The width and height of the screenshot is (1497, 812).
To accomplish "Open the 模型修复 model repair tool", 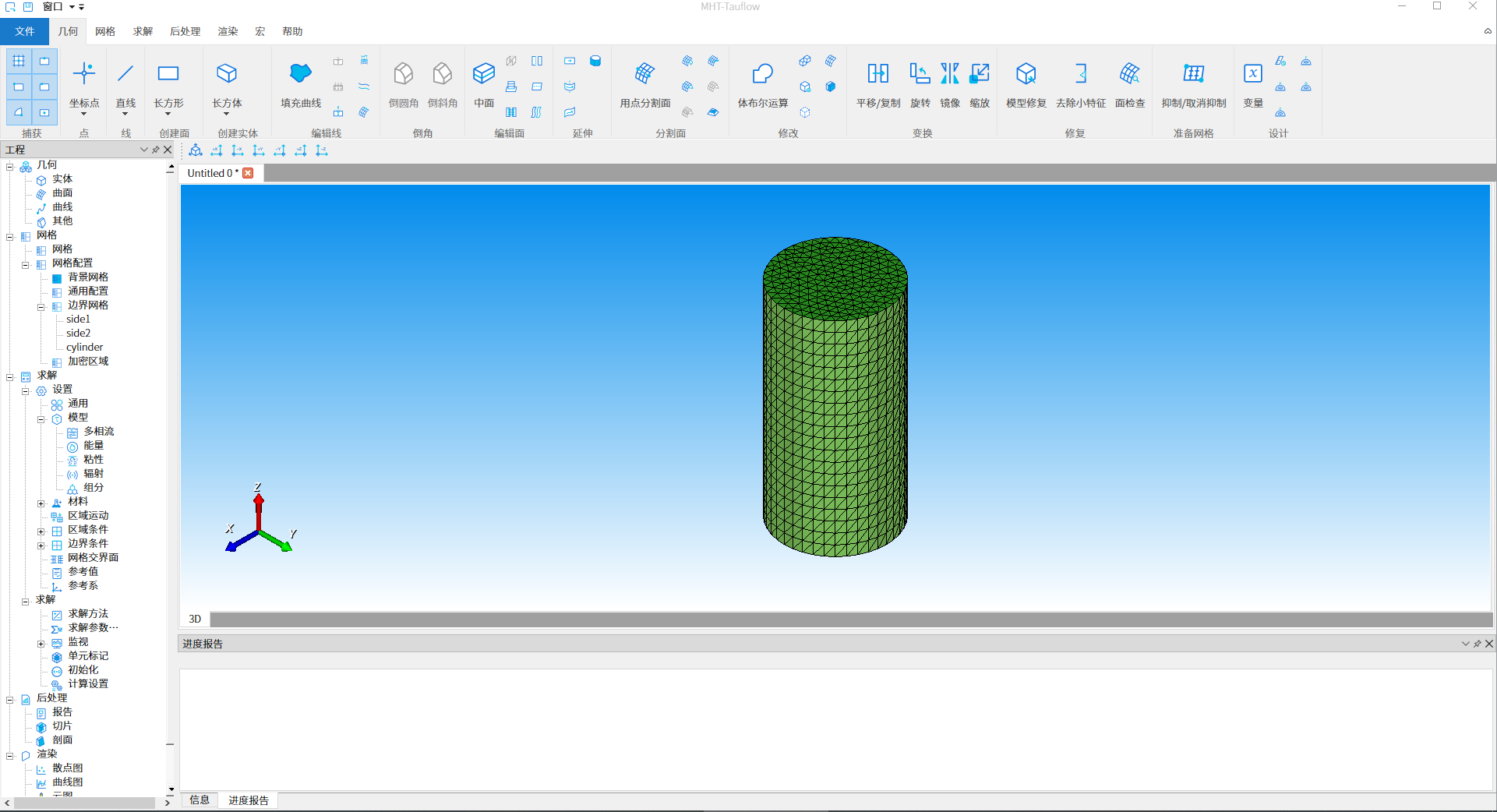I will (x=1026, y=74).
